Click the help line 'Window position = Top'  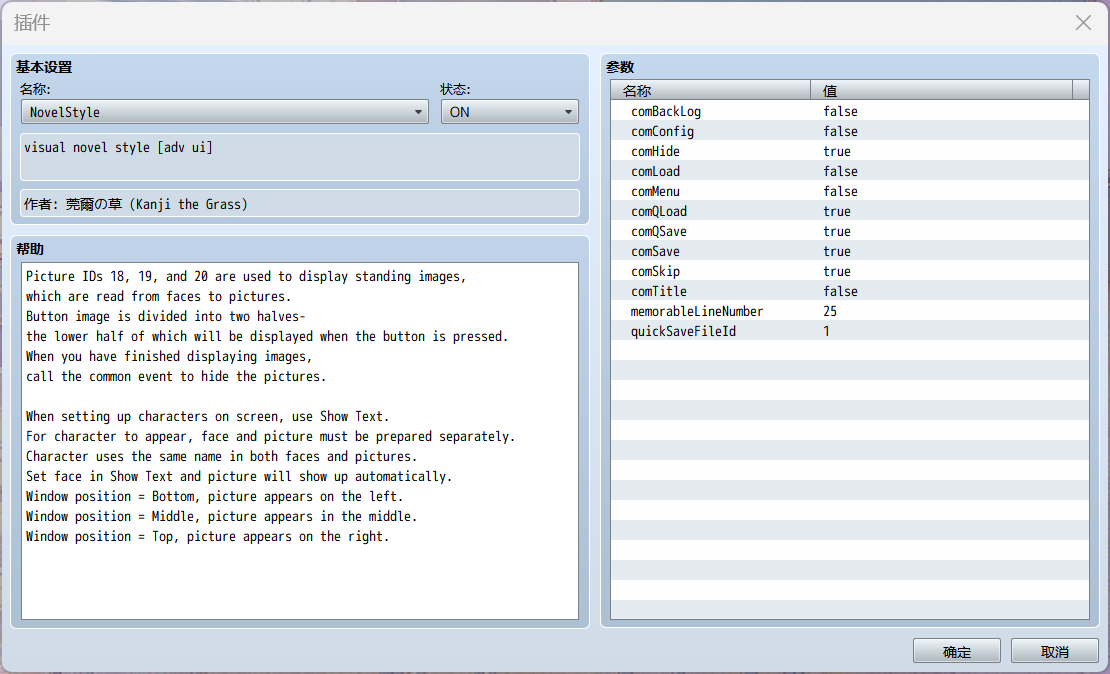pyautogui.click(x=207, y=536)
